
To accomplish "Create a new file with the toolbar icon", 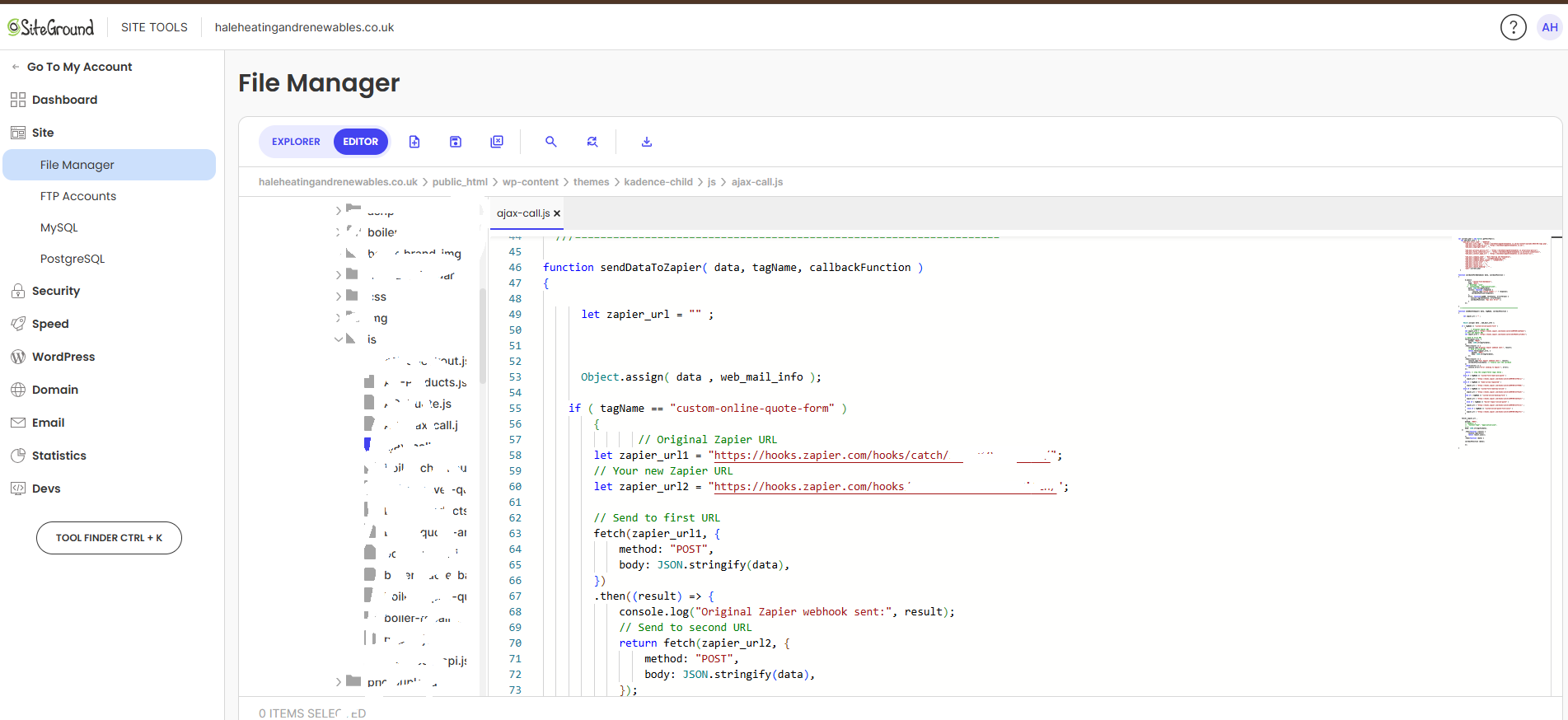I will click(x=414, y=142).
